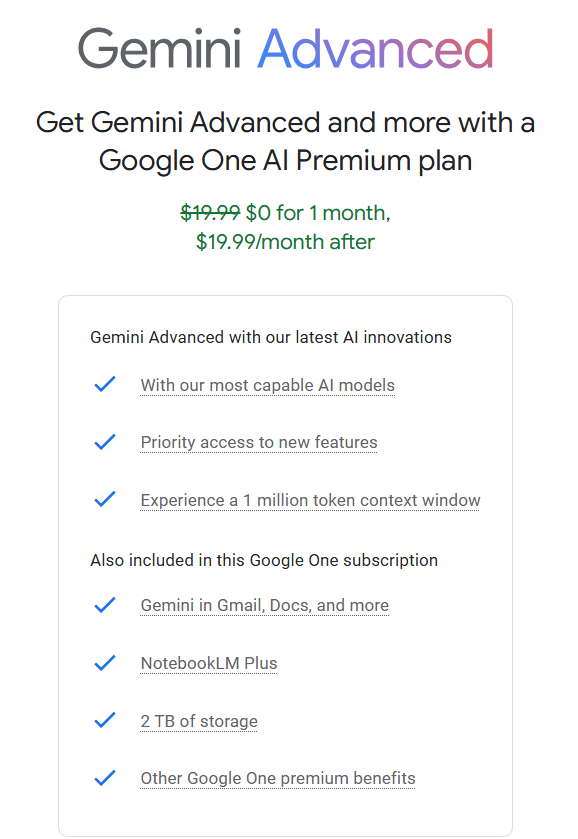Click the Also included in this subscription header
578x839 pixels.
[264, 560]
